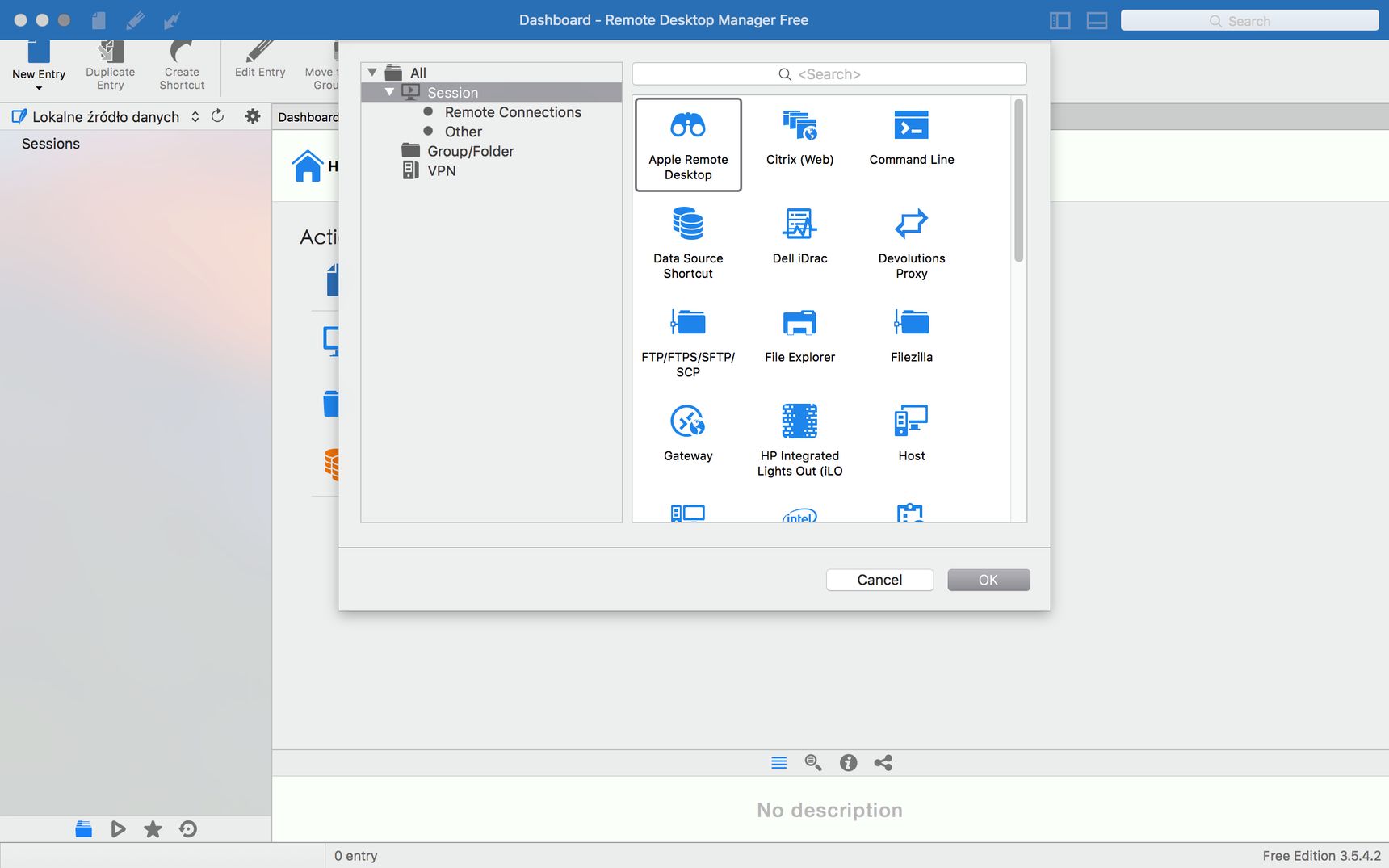Confirm with the OK button

click(988, 580)
